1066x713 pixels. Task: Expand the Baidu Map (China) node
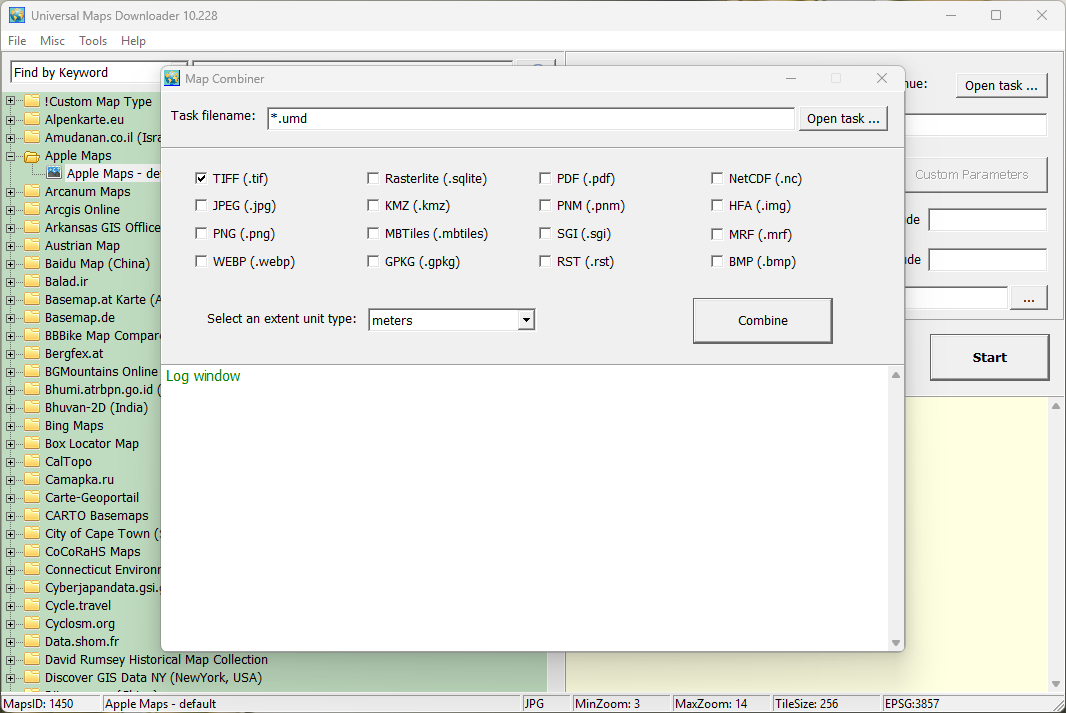click(x=11, y=264)
